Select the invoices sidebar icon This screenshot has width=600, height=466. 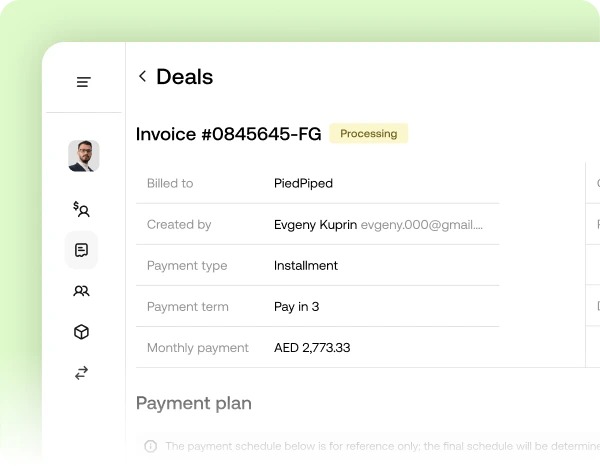(x=82, y=250)
